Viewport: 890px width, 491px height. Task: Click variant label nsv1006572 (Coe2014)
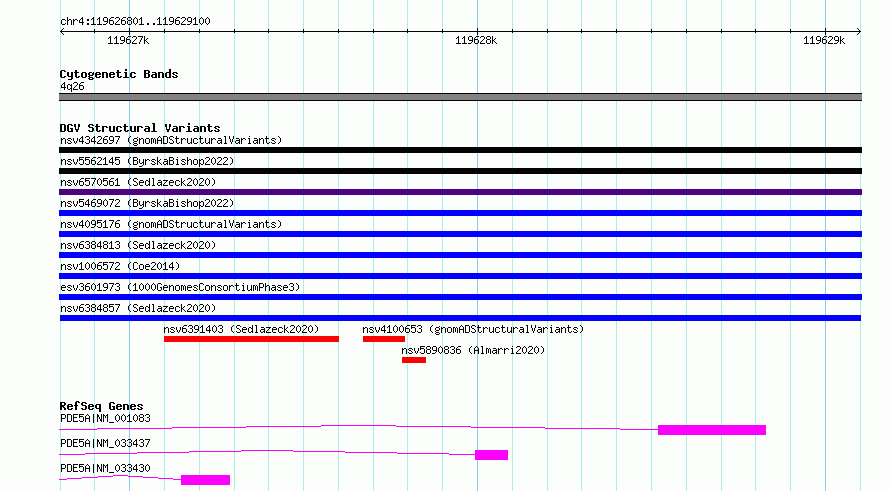click(120, 266)
